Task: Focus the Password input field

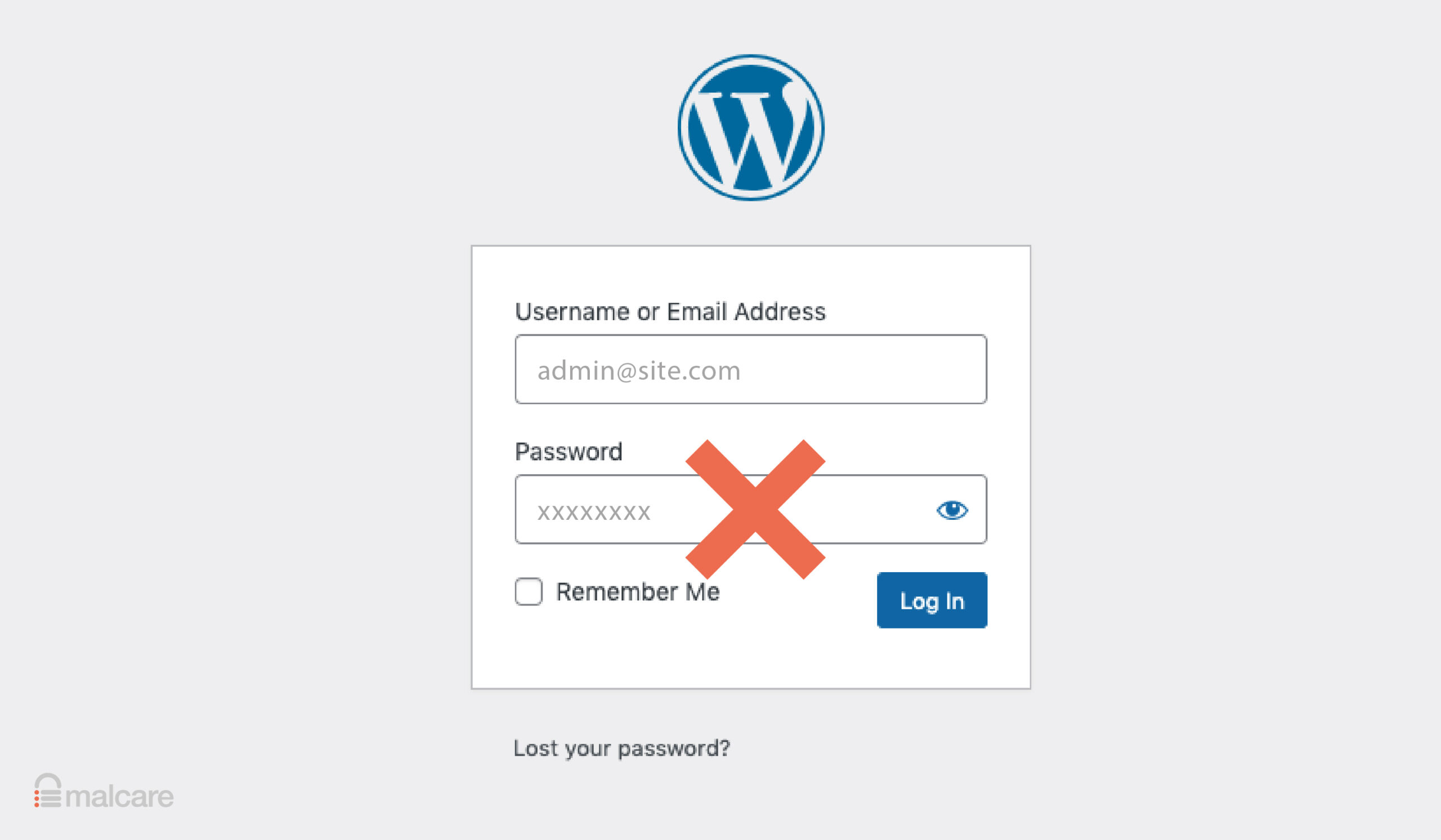Action: [x=751, y=509]
